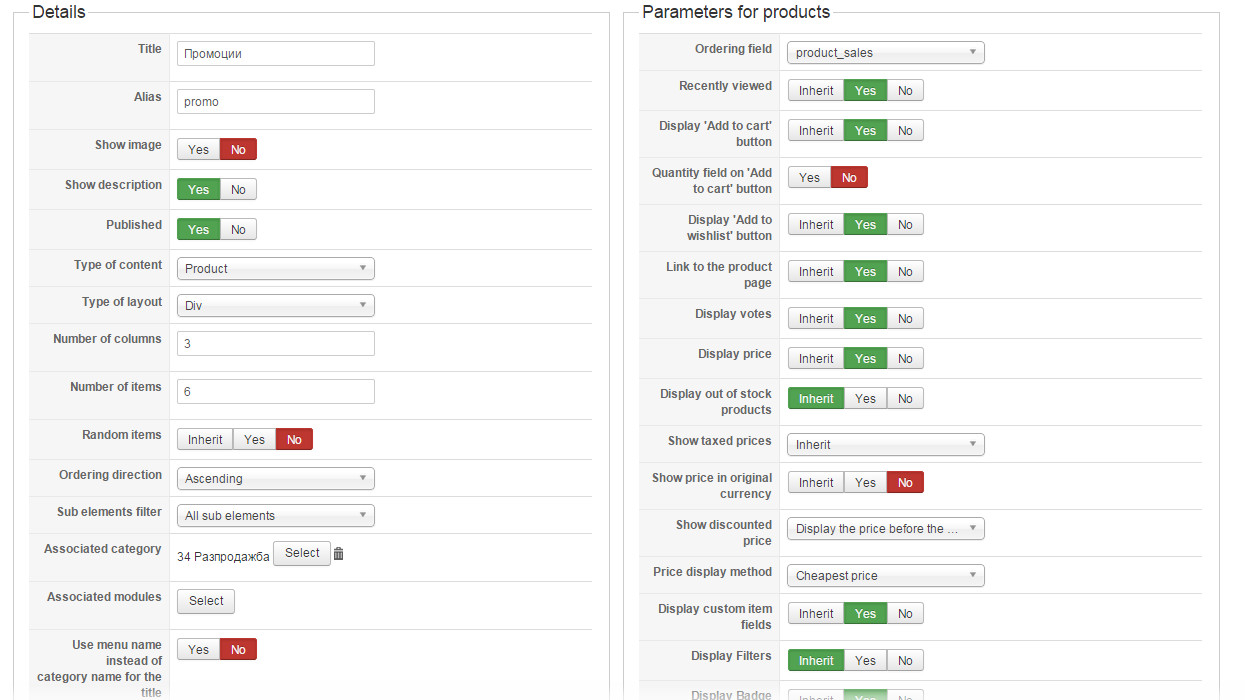Click Select button for Associated category

click(x=302, y=553)
